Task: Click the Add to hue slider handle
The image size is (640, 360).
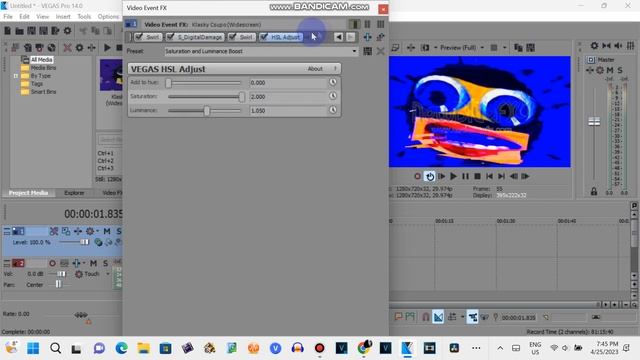Action: click(x=169, y=83)
